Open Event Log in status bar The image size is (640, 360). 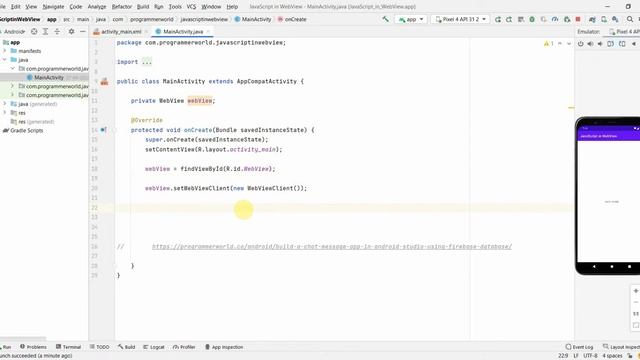point(579,347)
